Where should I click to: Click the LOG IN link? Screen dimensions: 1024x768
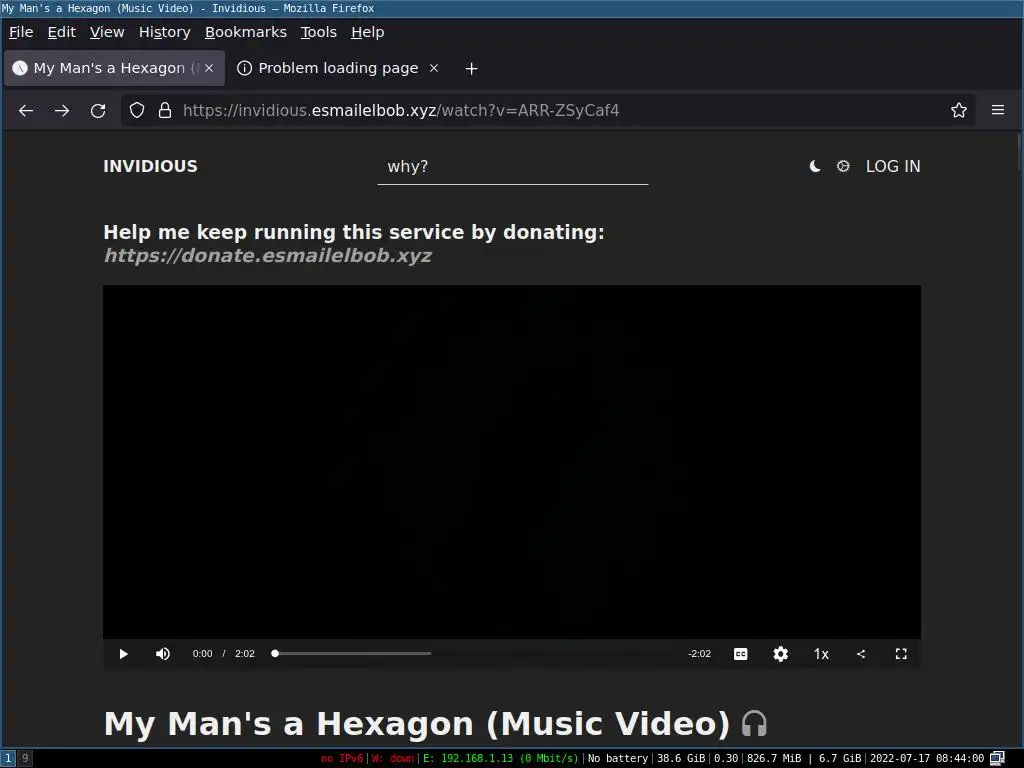coord(893,167)
